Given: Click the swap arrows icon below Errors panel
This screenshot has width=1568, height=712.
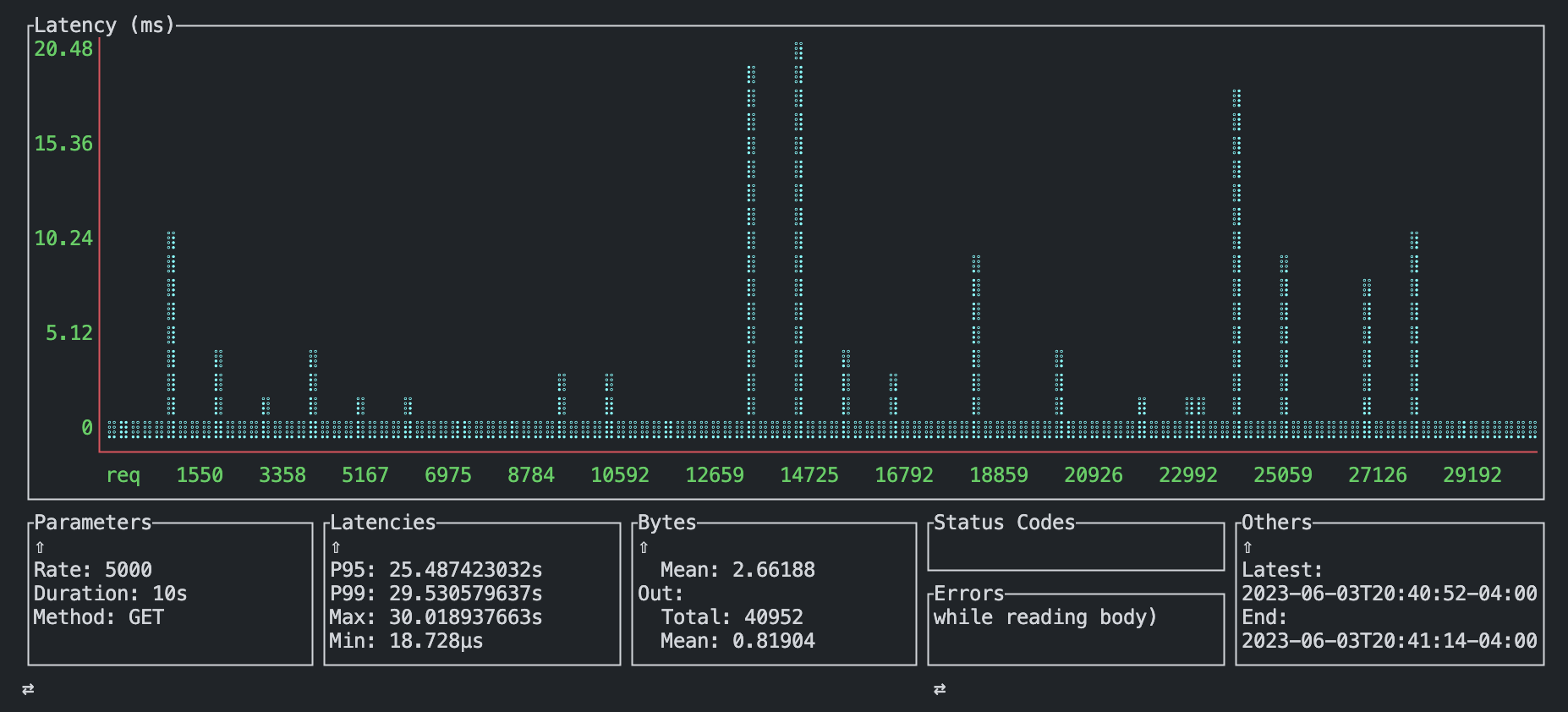Looking at the screenshot, I should [x=940, y=689].
